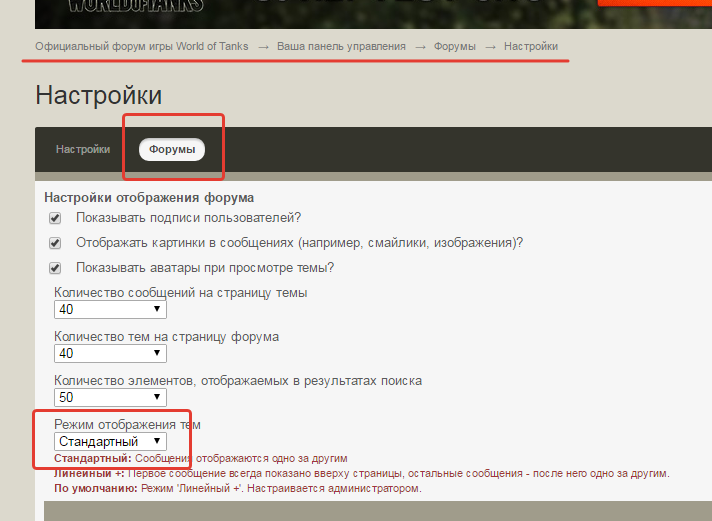Switch to the 'Настройки' tab

point(83,149)
